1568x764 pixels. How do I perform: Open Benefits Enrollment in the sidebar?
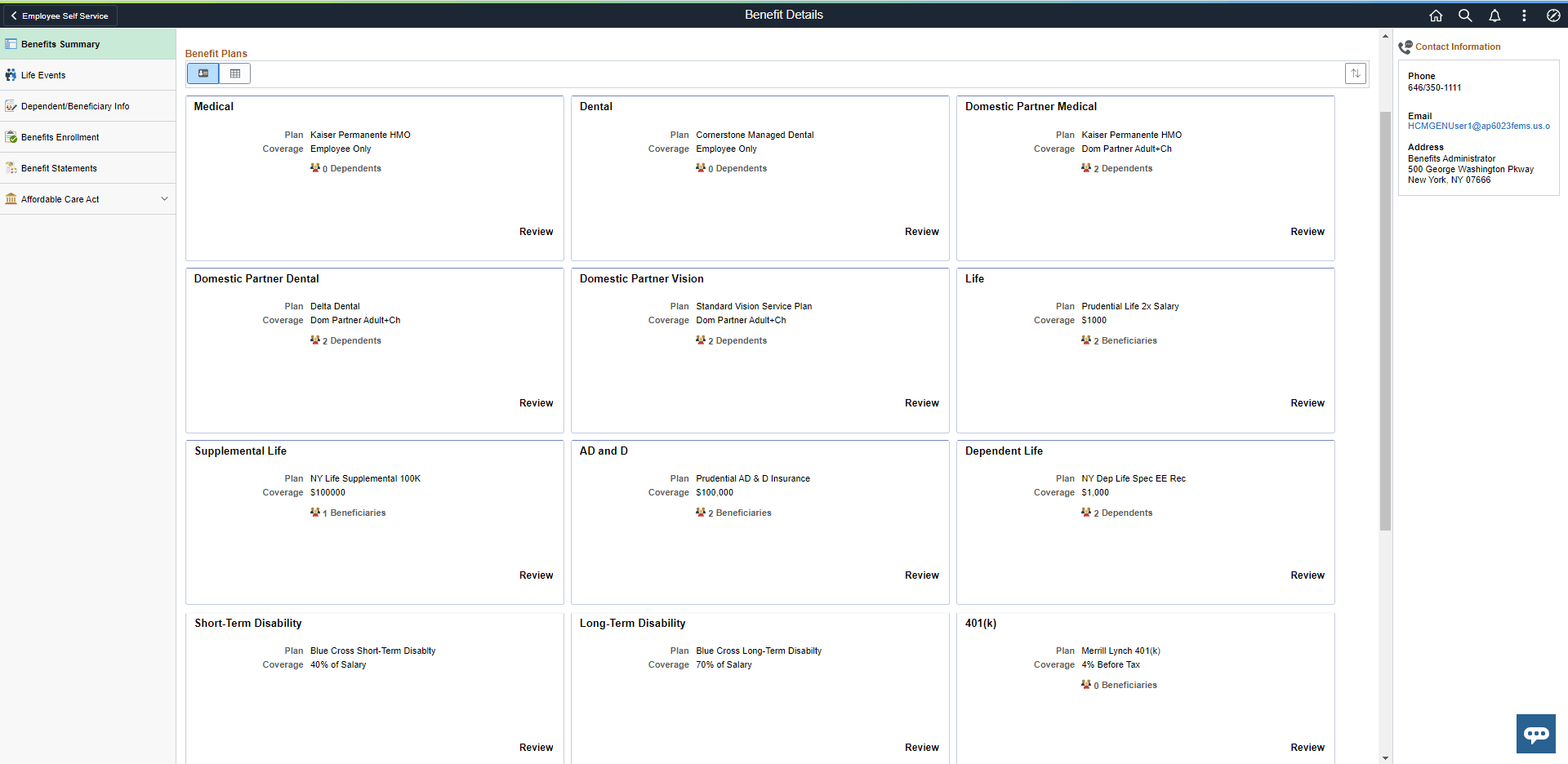coord(59,136)
